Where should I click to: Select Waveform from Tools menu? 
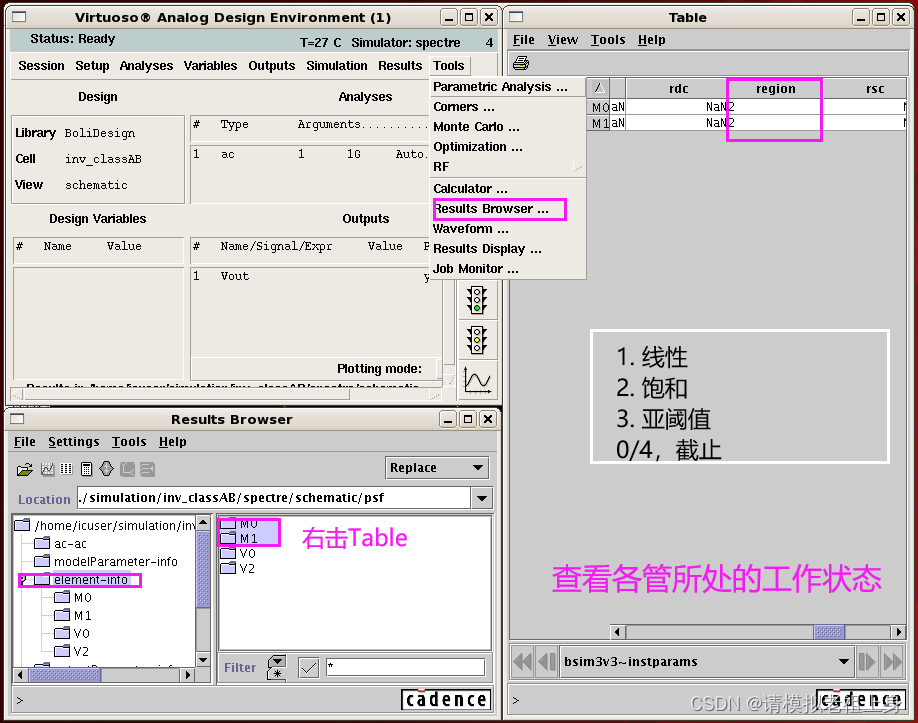[508, 228]
